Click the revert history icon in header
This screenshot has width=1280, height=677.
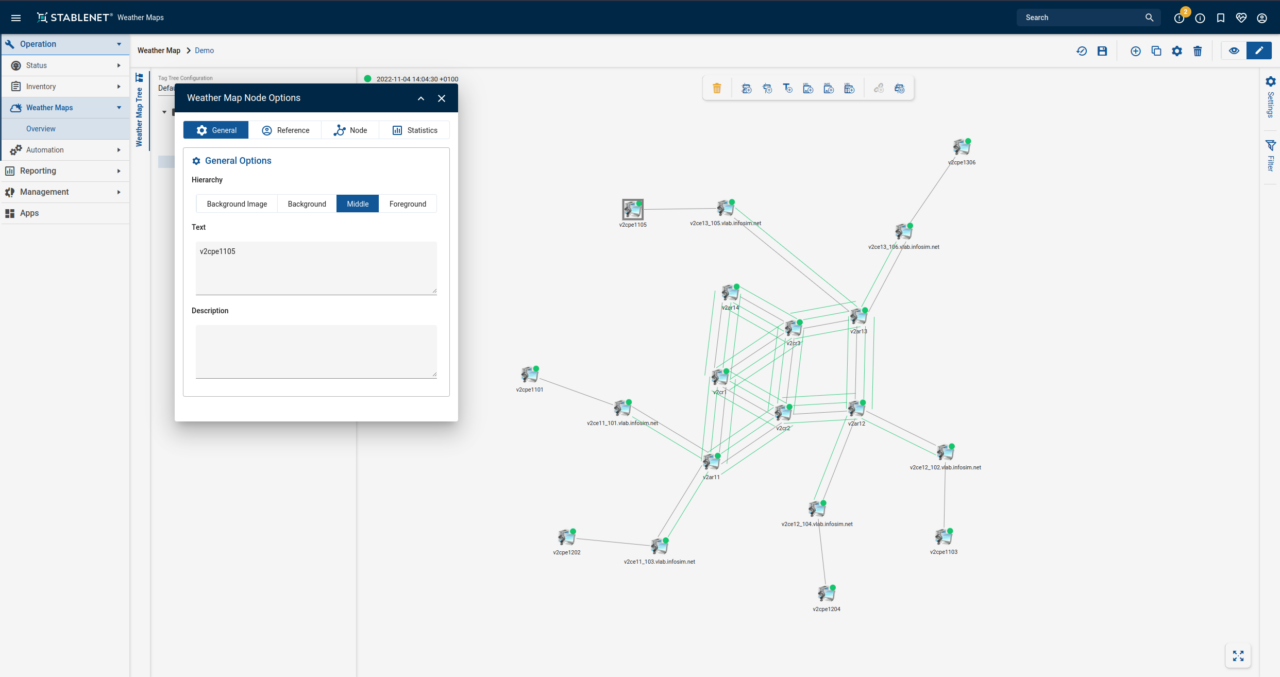coord(1081,51)
